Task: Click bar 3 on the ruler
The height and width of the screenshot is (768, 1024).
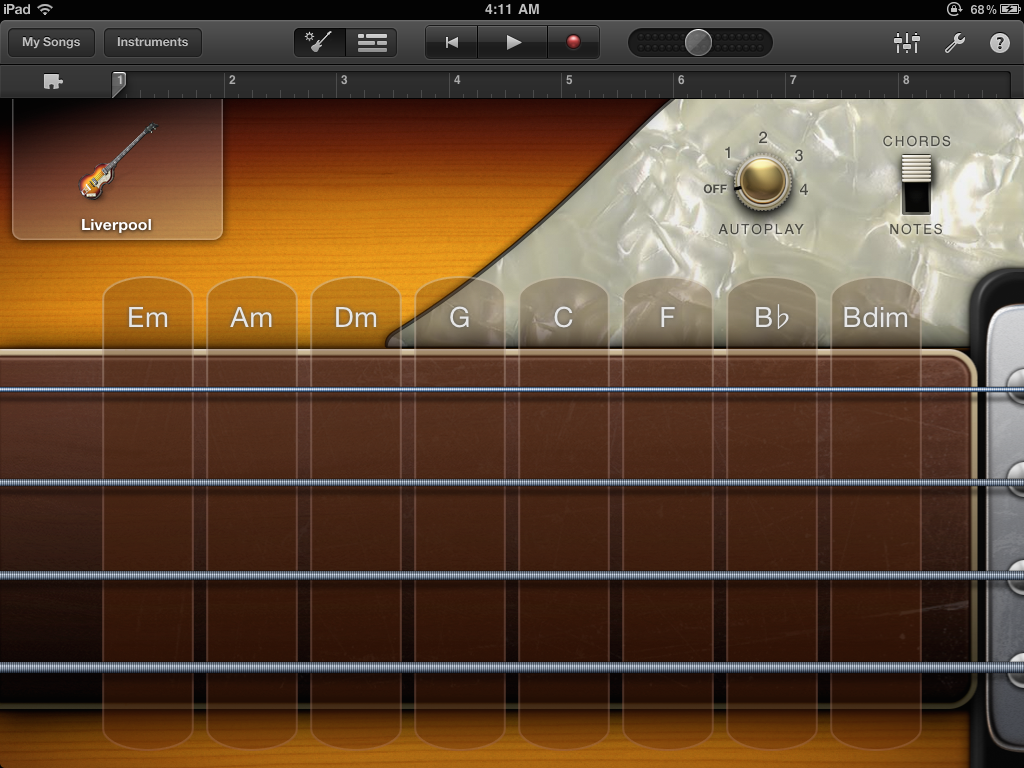Action: tap(344, 80)
